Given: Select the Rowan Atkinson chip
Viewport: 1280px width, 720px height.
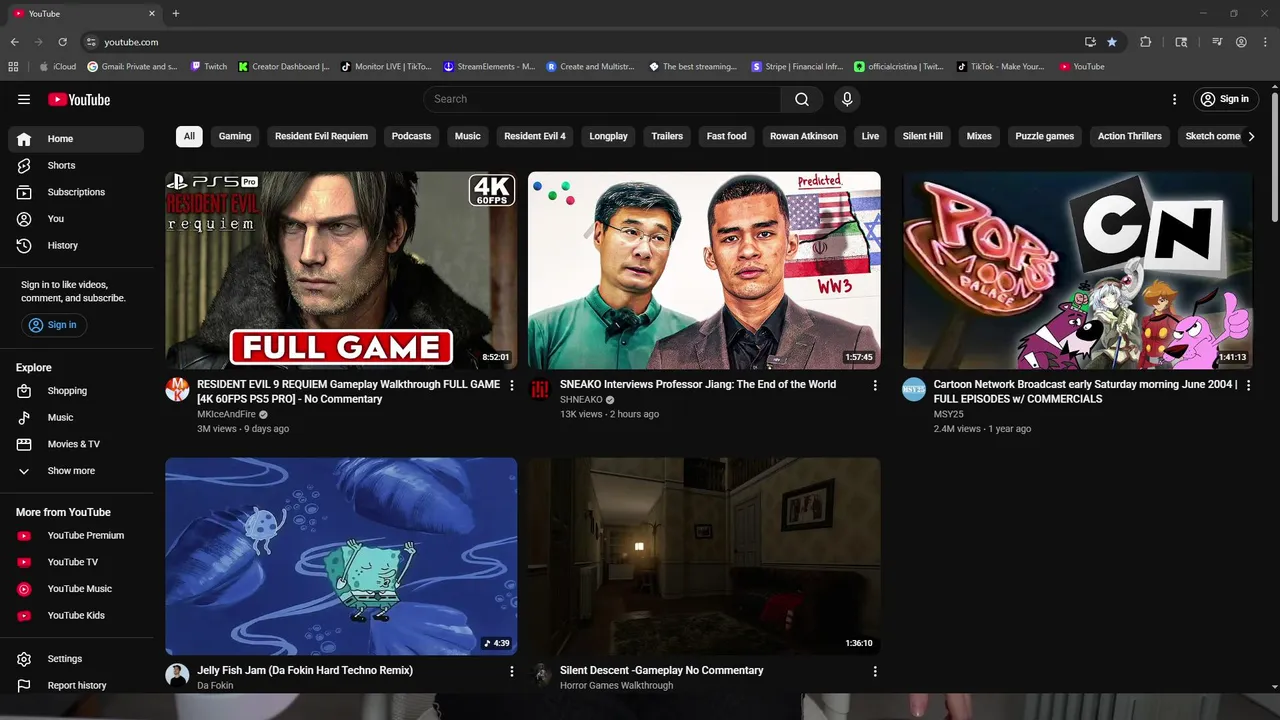Looking at the screenshot, I should tap(804, 136).
